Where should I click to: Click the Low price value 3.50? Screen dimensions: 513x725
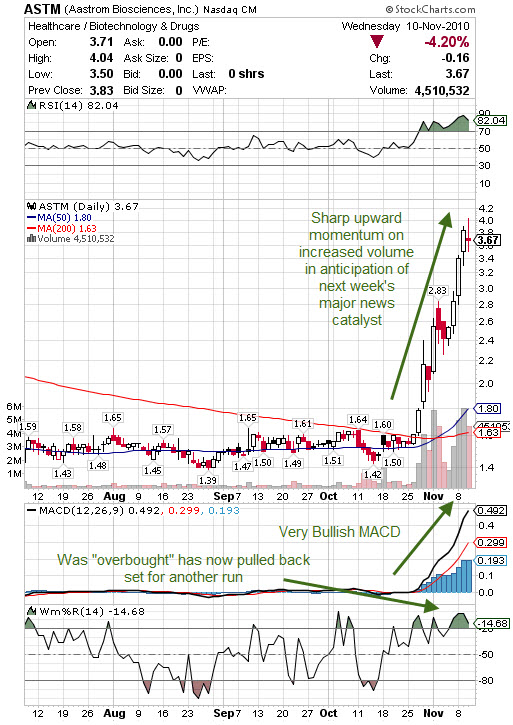coord(101,74)
